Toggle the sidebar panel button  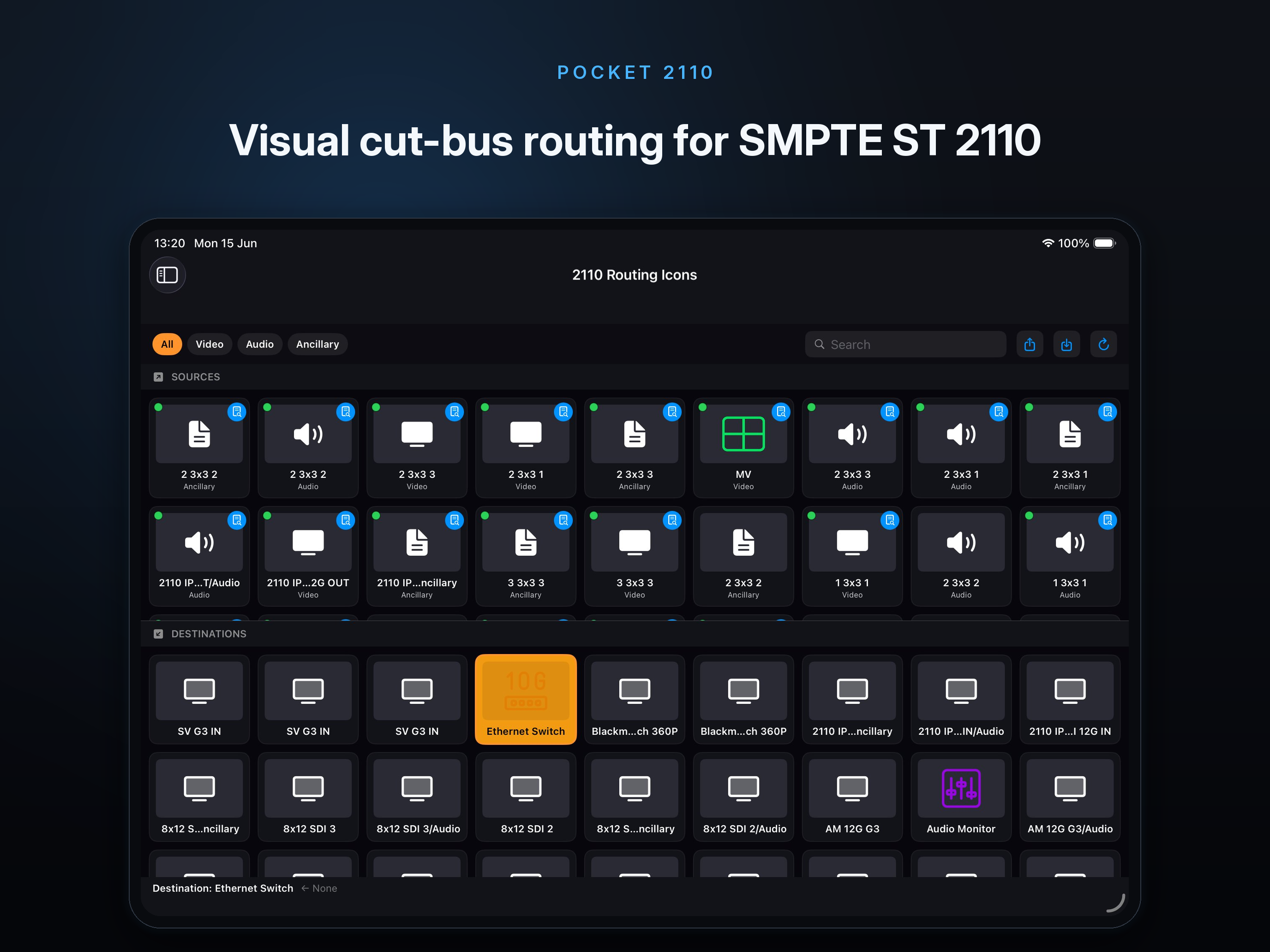pos(167,275)
